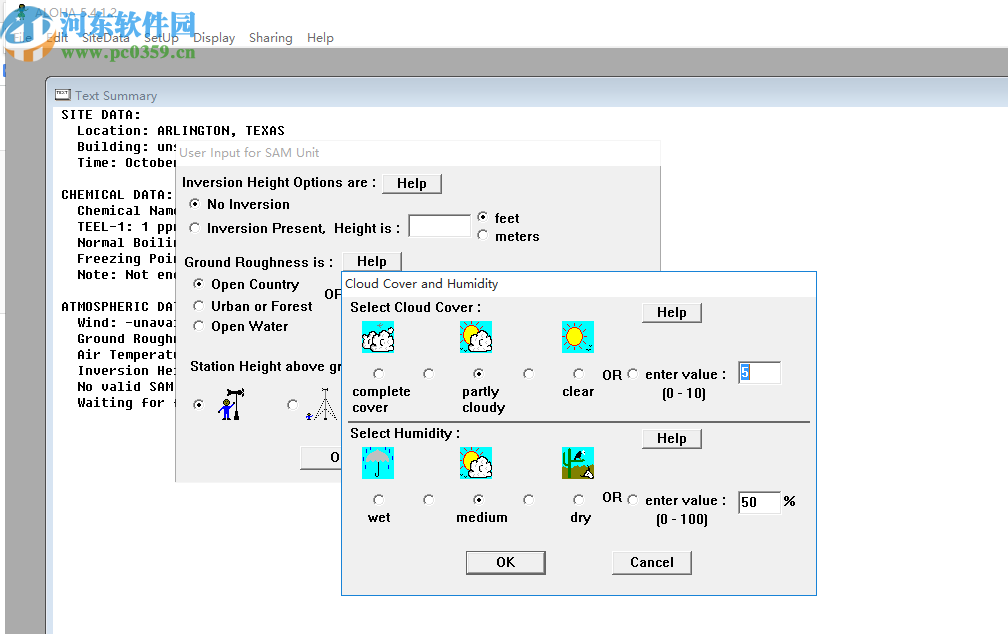Select clear cloud cover radio button
Viewport: 1008px width, 634px height.
click(579, 374)
